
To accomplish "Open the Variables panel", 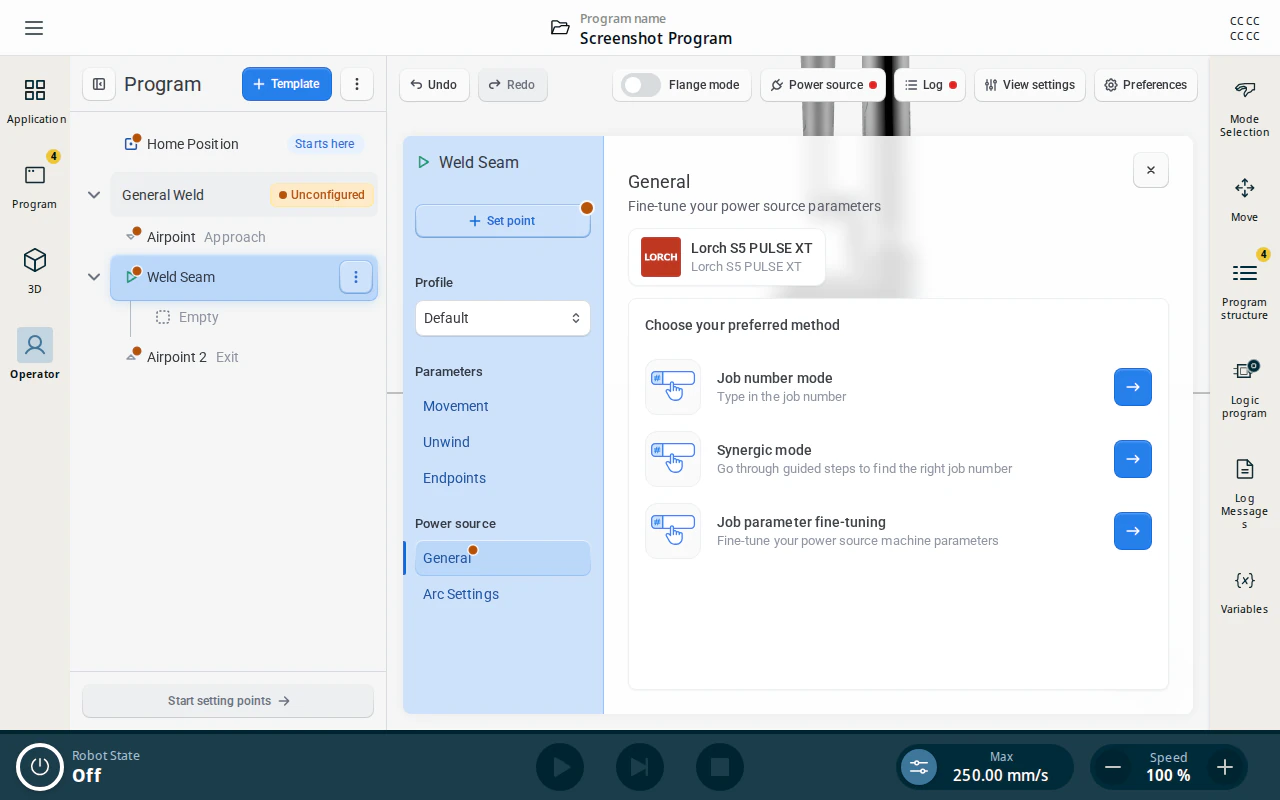I will (1244, 592).
